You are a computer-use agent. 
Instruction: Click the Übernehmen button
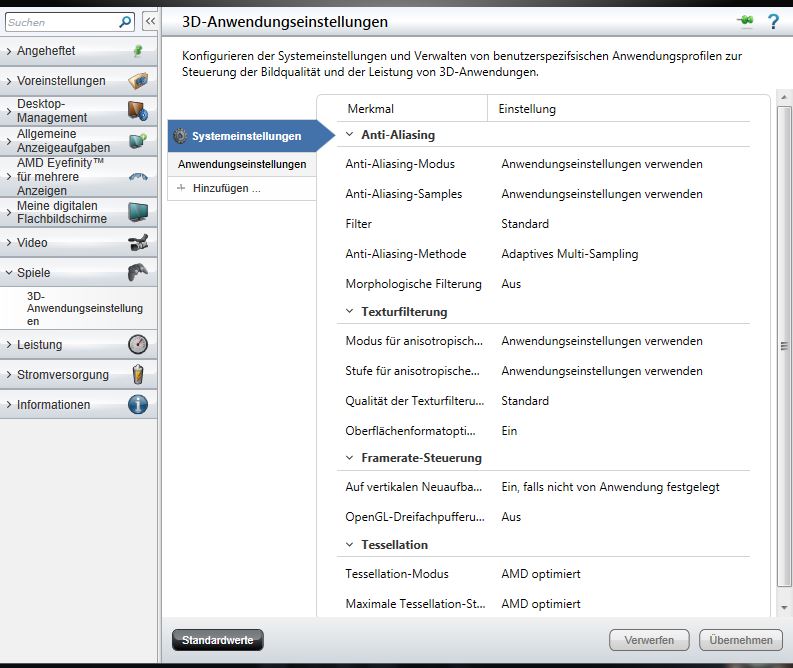[x=740, y=640]
